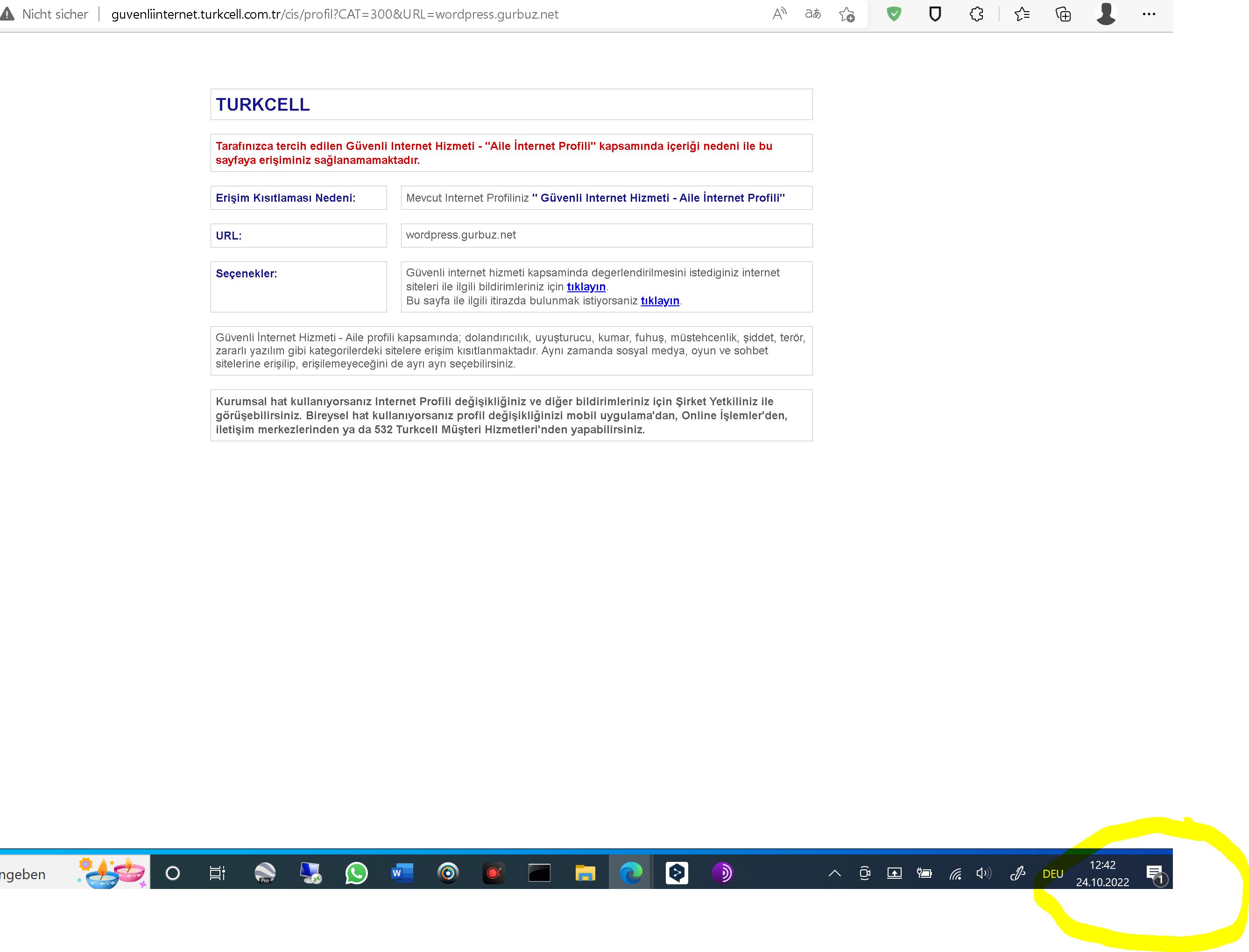
Task: Launch Google Earth Pro from taskbar
Action: 265,873
